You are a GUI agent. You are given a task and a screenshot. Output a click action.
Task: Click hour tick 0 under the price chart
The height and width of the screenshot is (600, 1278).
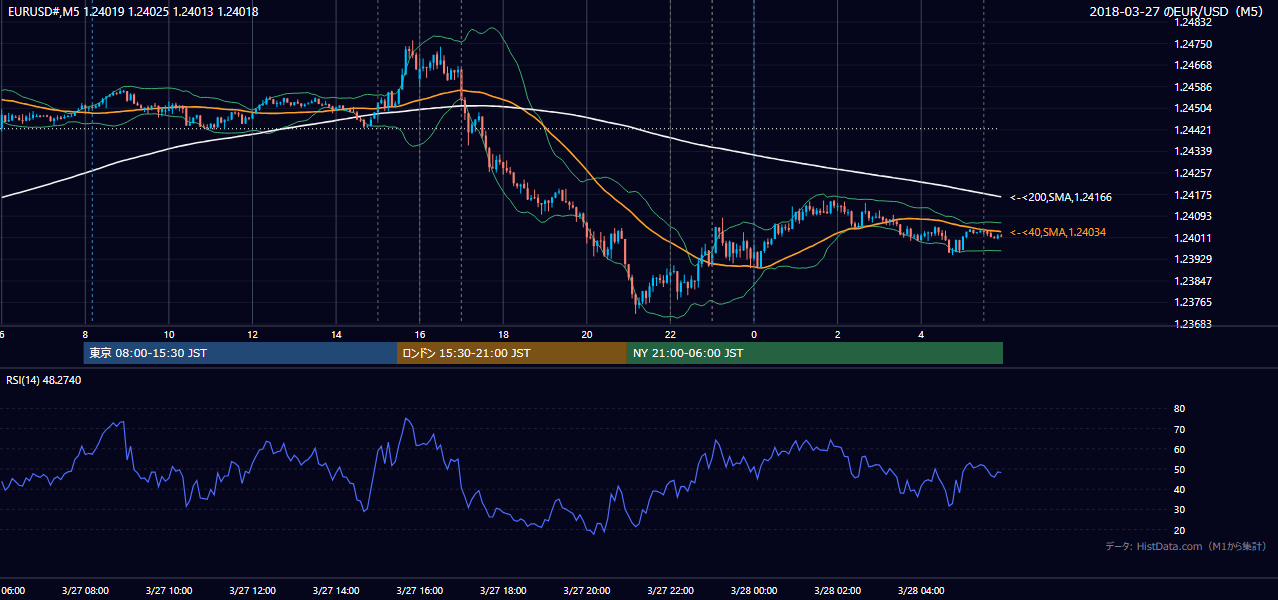[754, 335]
